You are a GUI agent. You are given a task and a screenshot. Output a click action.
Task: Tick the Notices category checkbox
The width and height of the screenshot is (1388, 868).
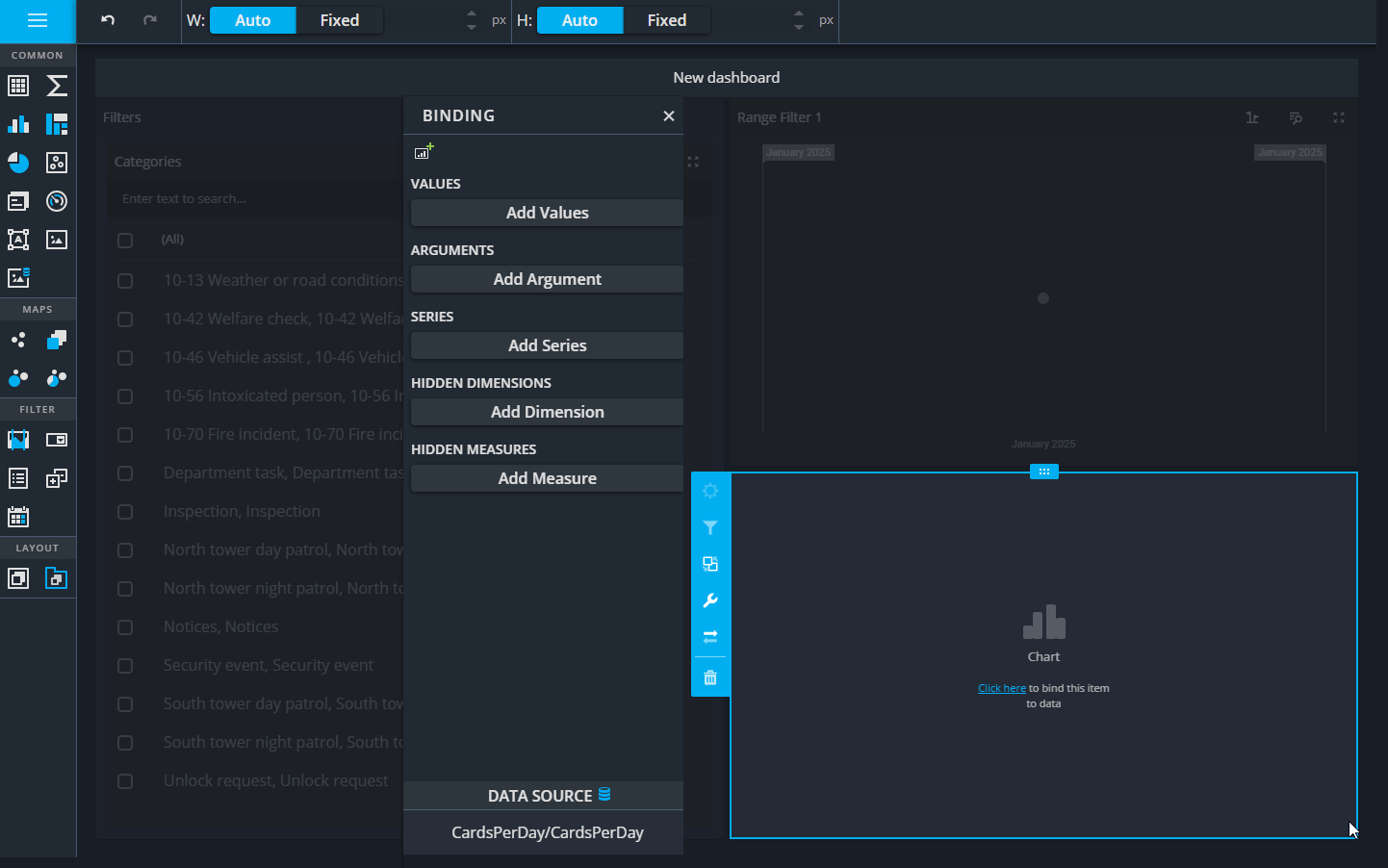(x=125, y=627)
